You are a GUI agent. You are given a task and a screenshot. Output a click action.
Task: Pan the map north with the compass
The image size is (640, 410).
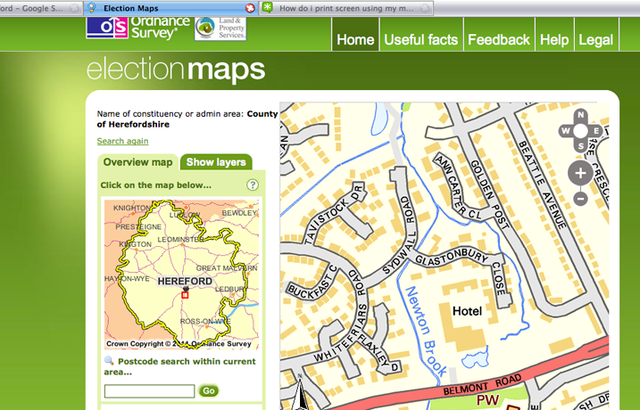coord(580,117)
